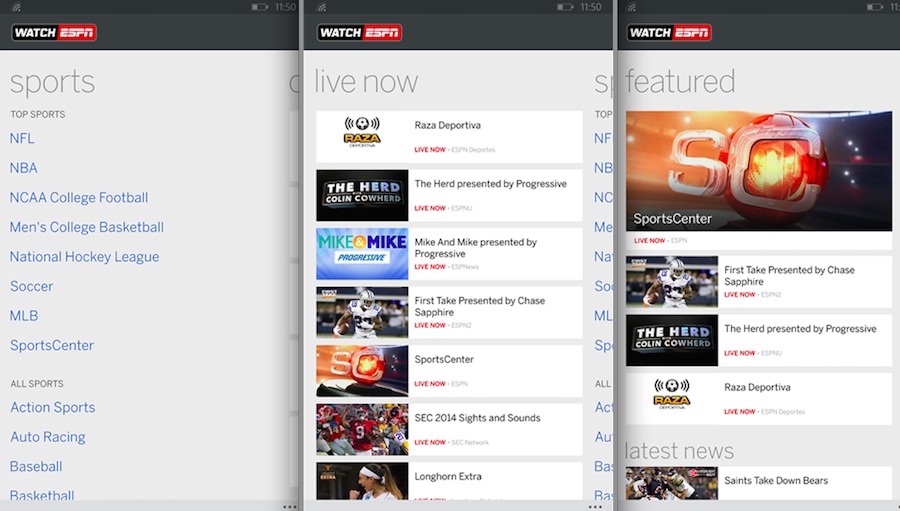
Task: Click WatchESPN logo in the featured screen
Action: click(669, 33)
